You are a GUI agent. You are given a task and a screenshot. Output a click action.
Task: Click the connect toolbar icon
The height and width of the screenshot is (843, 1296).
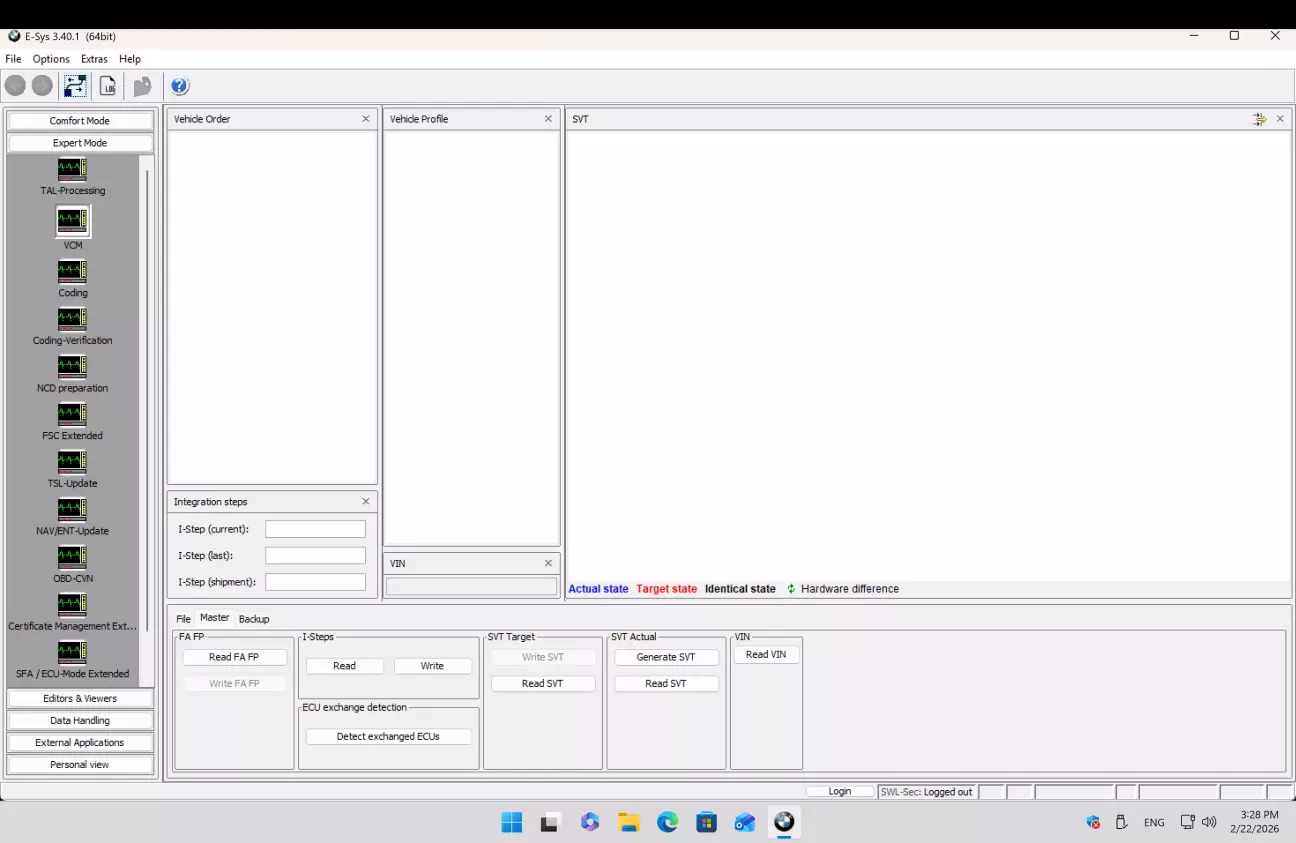pos(75,86)
